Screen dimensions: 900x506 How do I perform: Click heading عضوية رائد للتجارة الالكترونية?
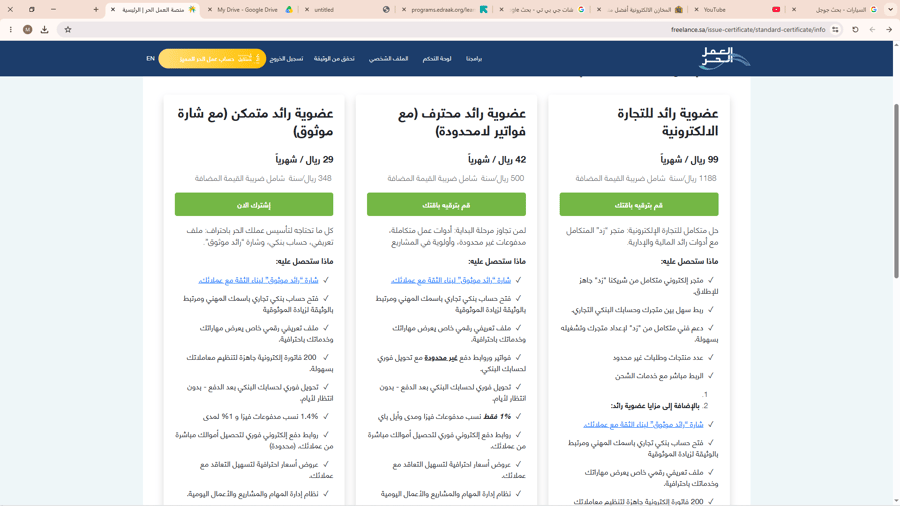(x=668, y=122)
